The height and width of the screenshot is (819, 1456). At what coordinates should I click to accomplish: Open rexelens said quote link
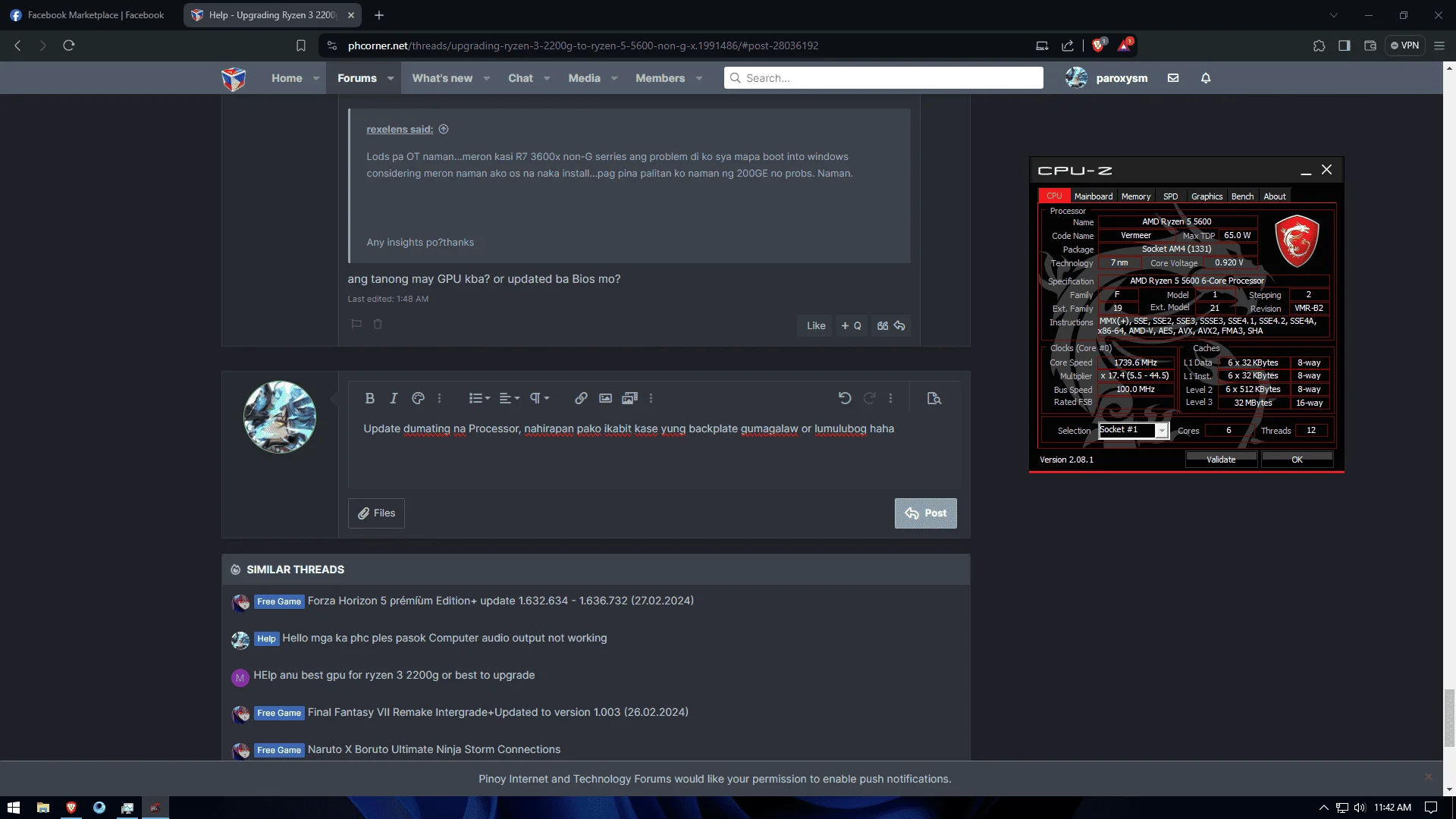click(x=400, y=130)
